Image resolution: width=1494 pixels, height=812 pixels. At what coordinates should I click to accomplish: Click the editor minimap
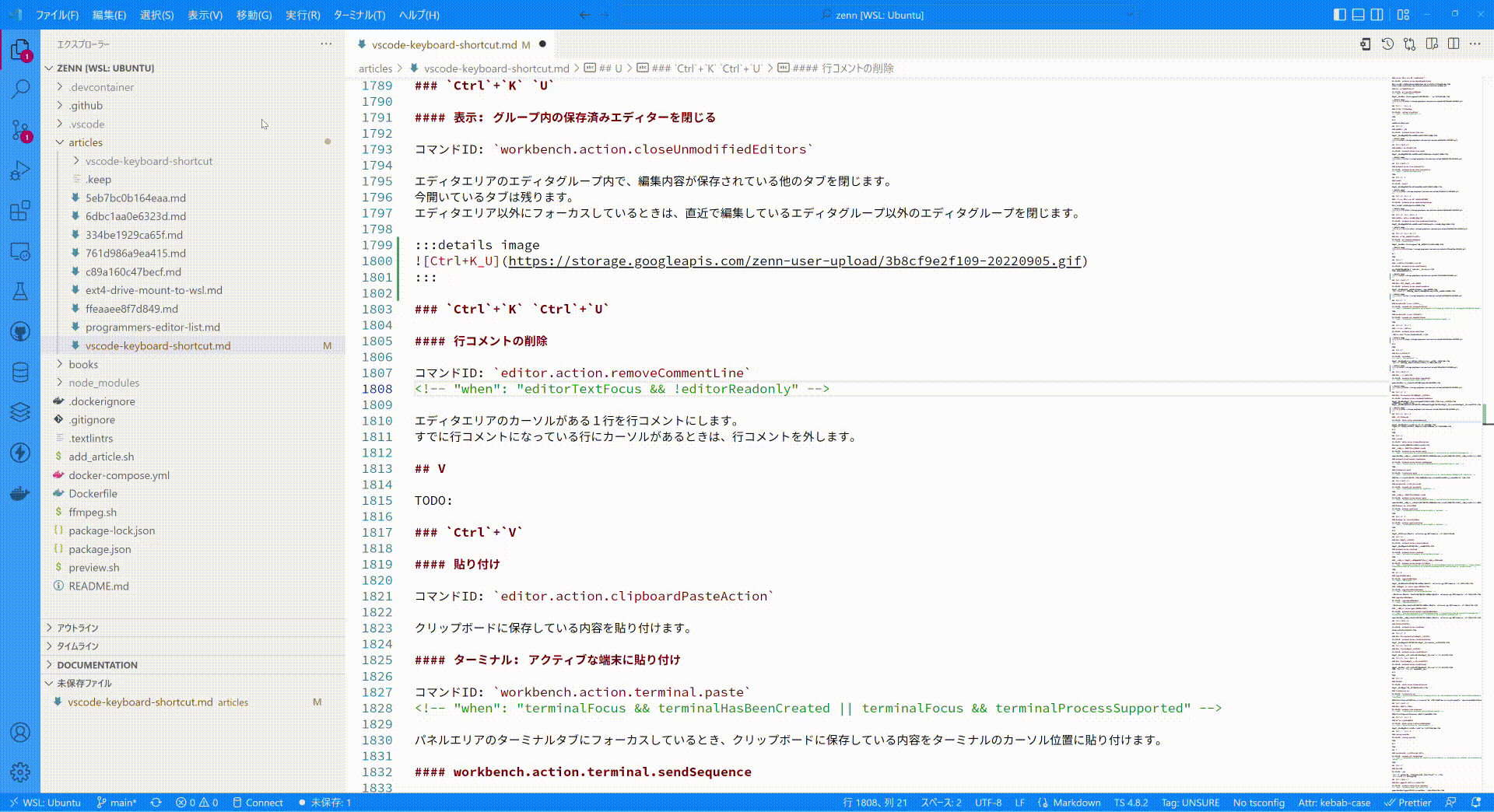(x=1436, y=434)
